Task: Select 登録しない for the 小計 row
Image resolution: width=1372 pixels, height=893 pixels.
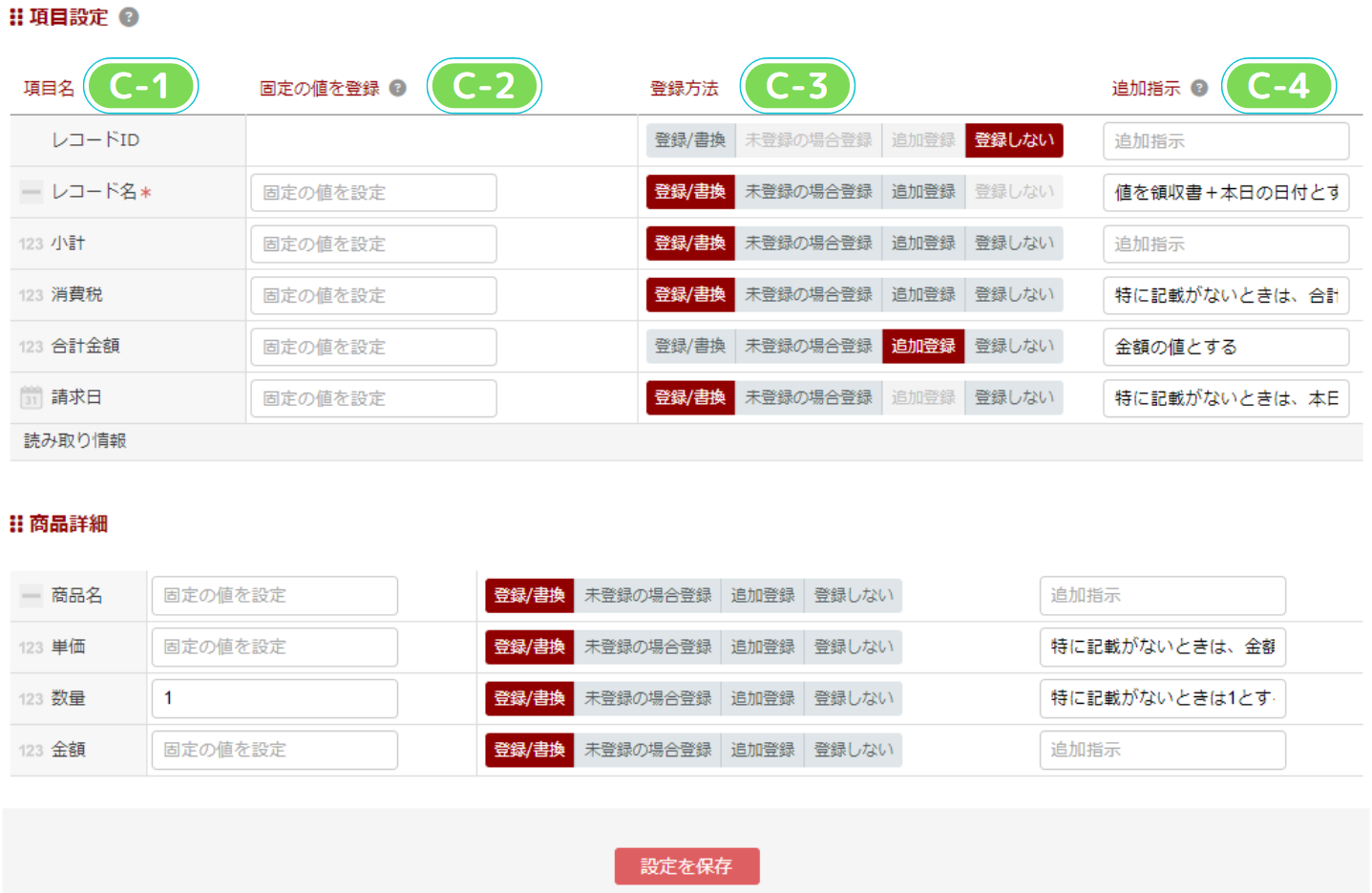Action: pyautogui.click(x=1014, y=244)
